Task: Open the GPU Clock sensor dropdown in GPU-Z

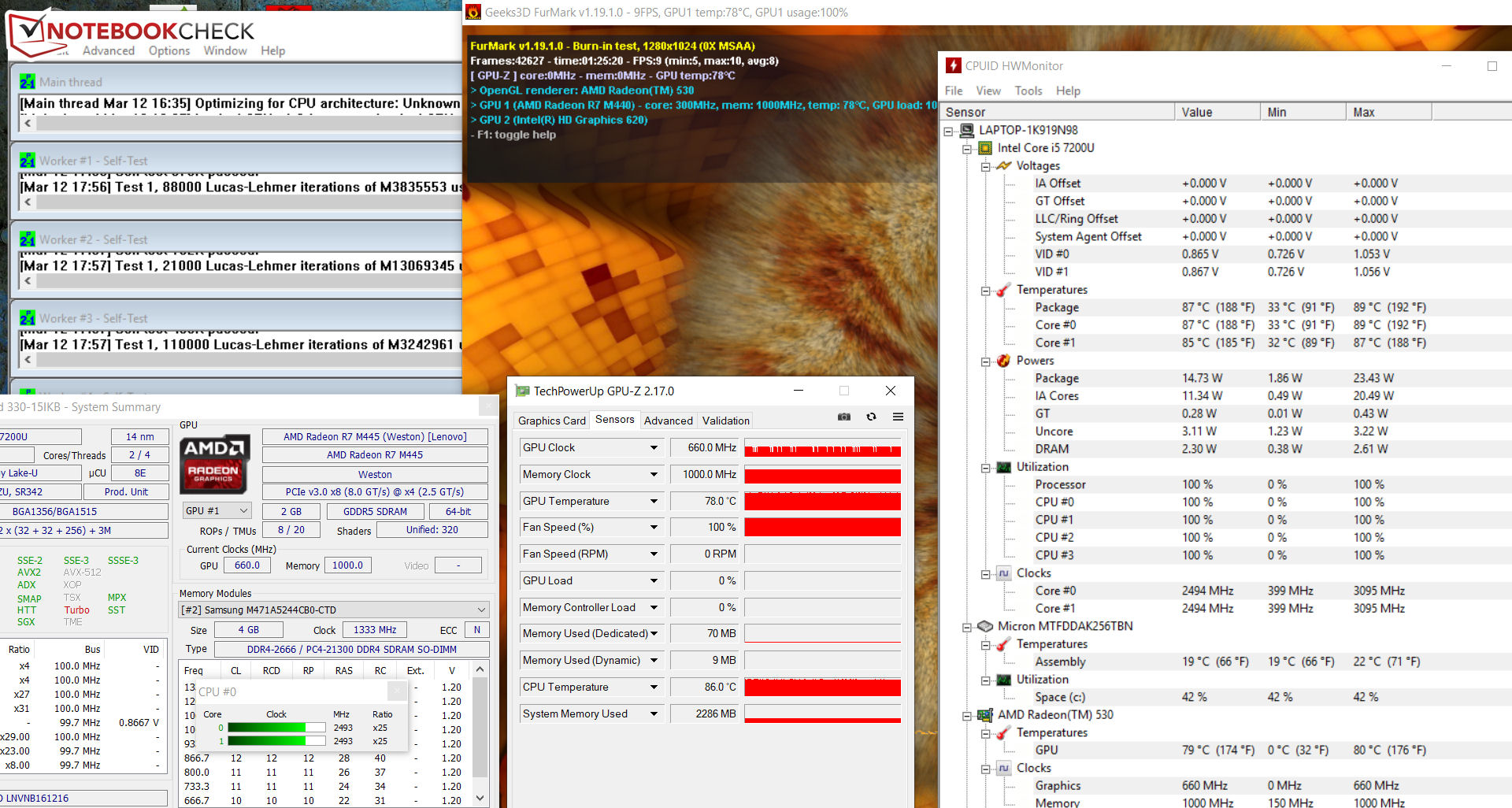Action: [x=654, y=447]
